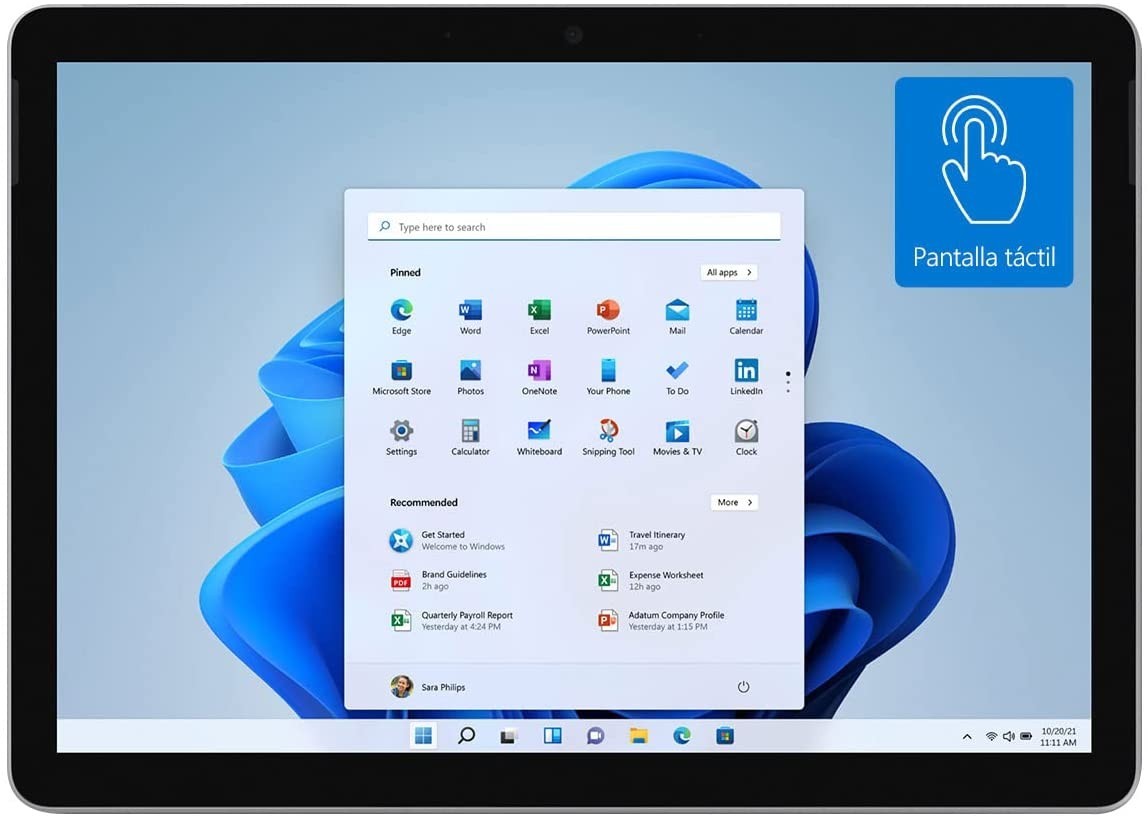
Task: Click the Wi-Fi icon in system tray
Action: tap(991, 737)
